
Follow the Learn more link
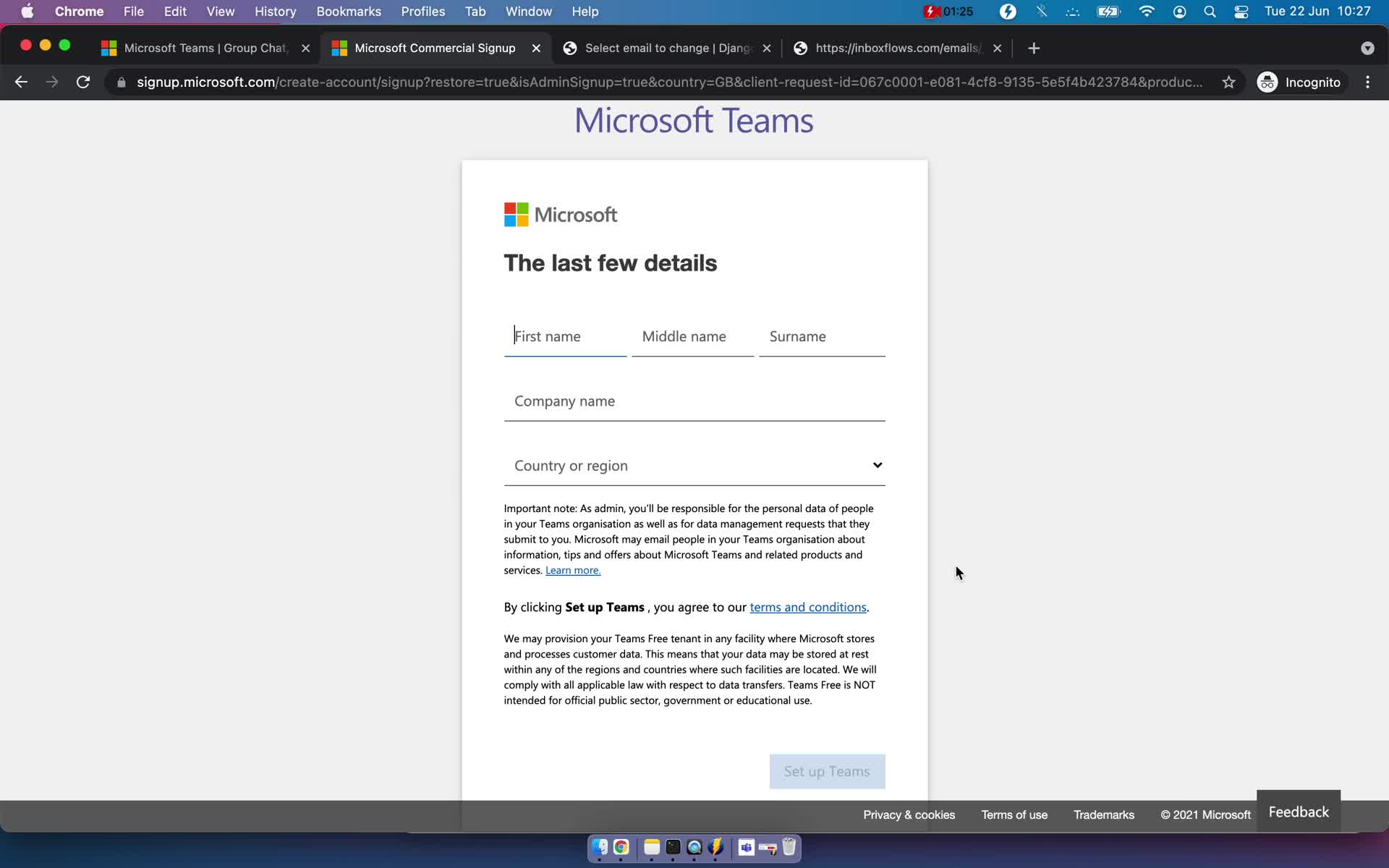573,571
